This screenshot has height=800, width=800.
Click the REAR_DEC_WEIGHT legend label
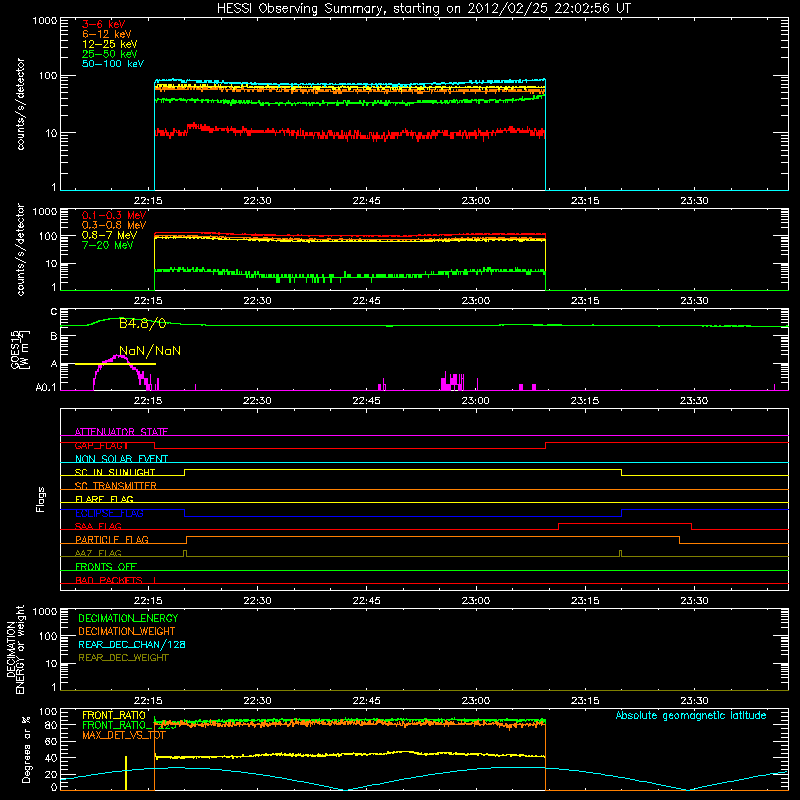coord(123,658)
